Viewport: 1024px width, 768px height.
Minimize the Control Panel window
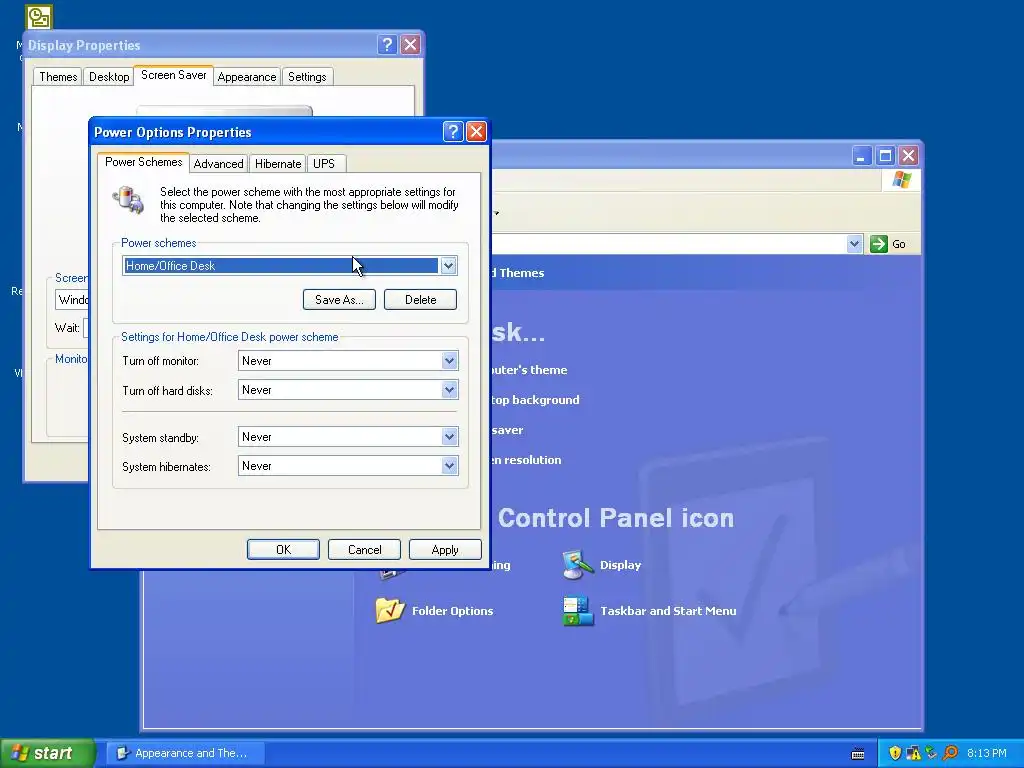tap(862, 155)
